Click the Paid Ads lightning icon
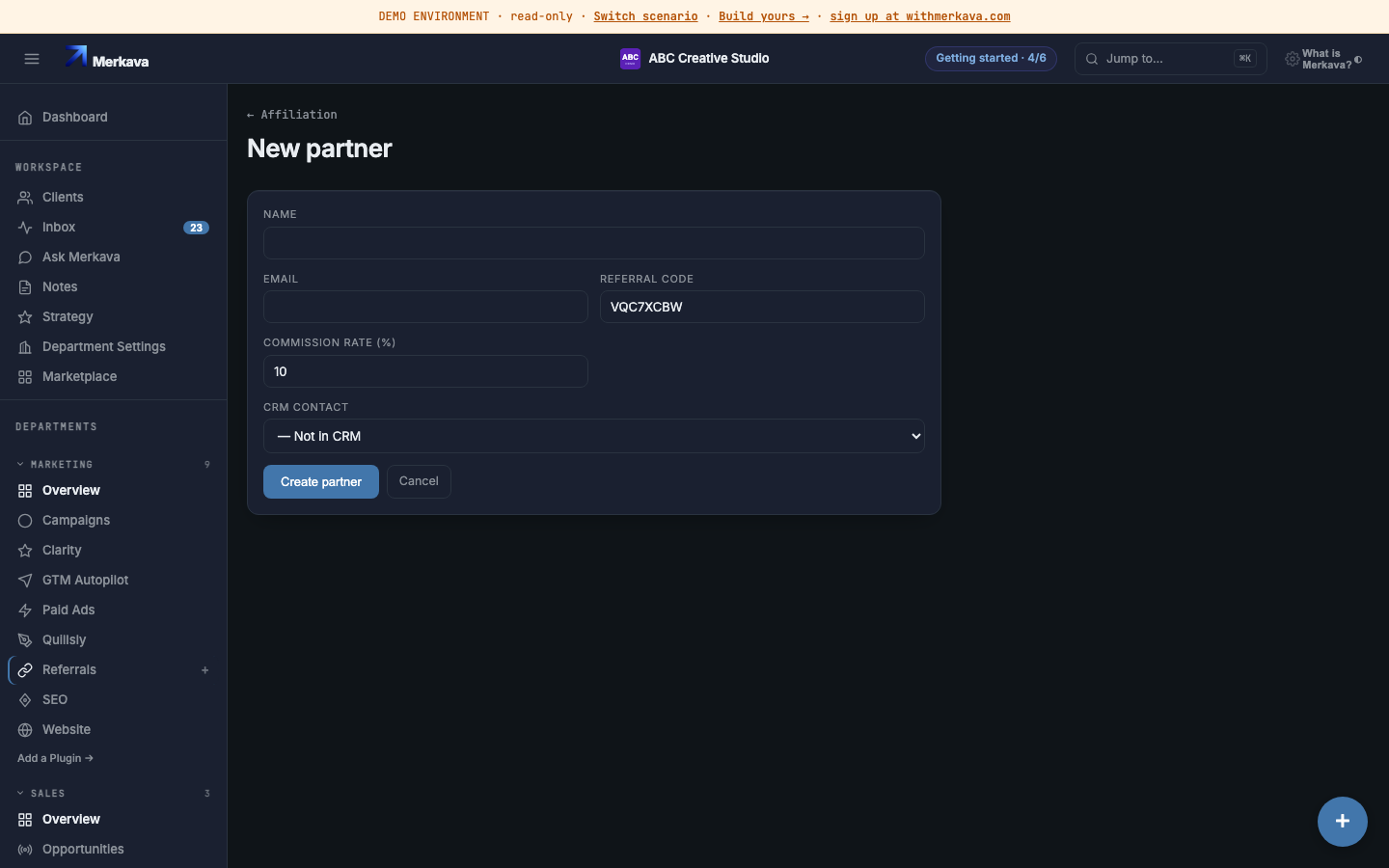This screenshot has height=868, width=1389. click(25, 610)
